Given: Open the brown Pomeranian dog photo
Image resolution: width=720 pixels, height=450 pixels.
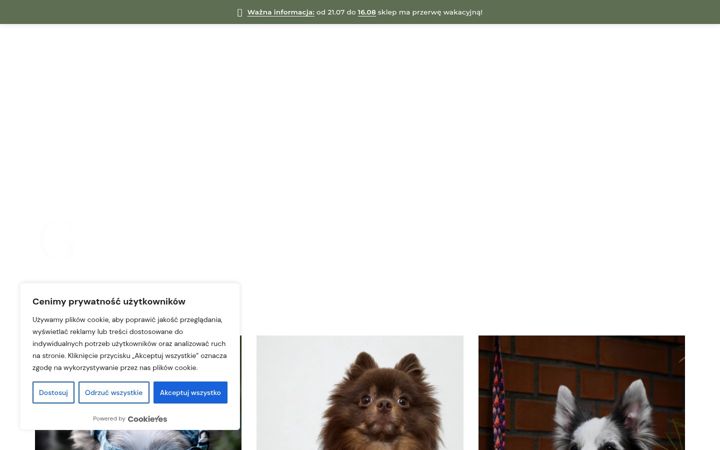Looking at the screenshot, I should (x=360, y=393).
